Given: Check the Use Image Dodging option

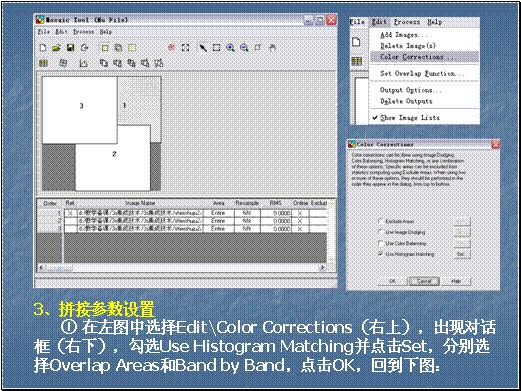Looking at the screenshot, I should click(380, 232).
